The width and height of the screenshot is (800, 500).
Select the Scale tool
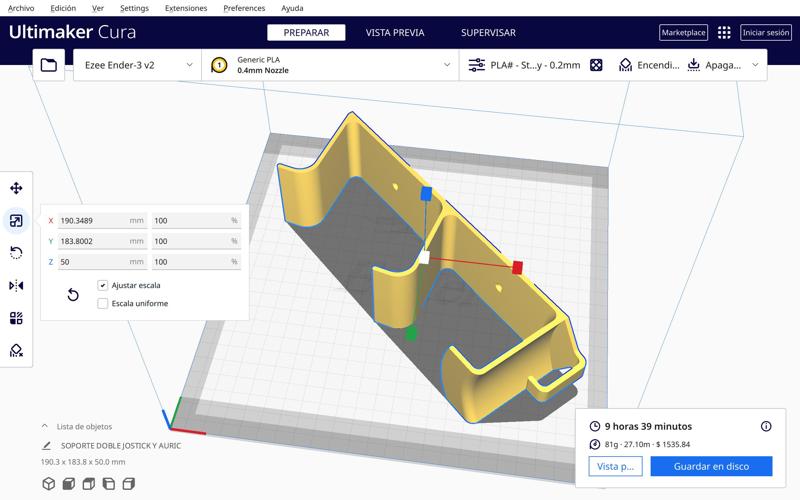pyautogui.click(x=16, y=221)
